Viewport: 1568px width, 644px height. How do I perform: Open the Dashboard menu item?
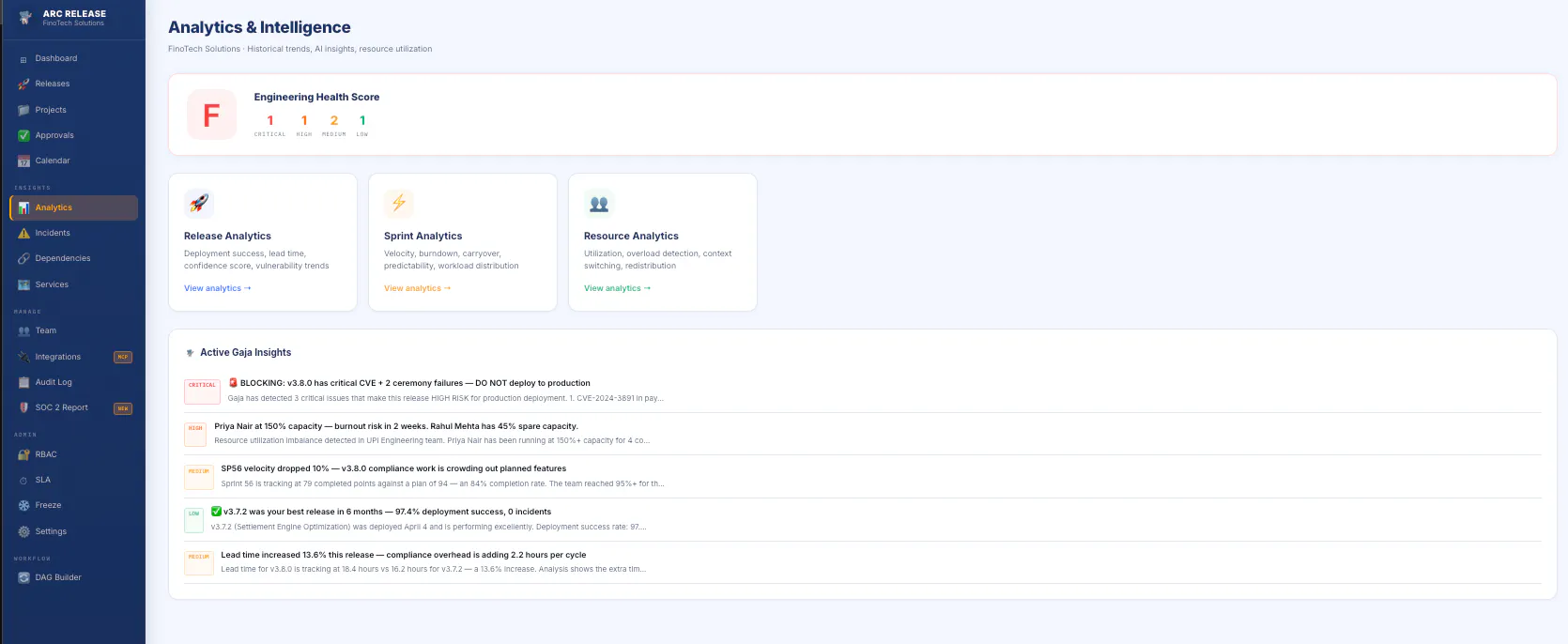73,58
